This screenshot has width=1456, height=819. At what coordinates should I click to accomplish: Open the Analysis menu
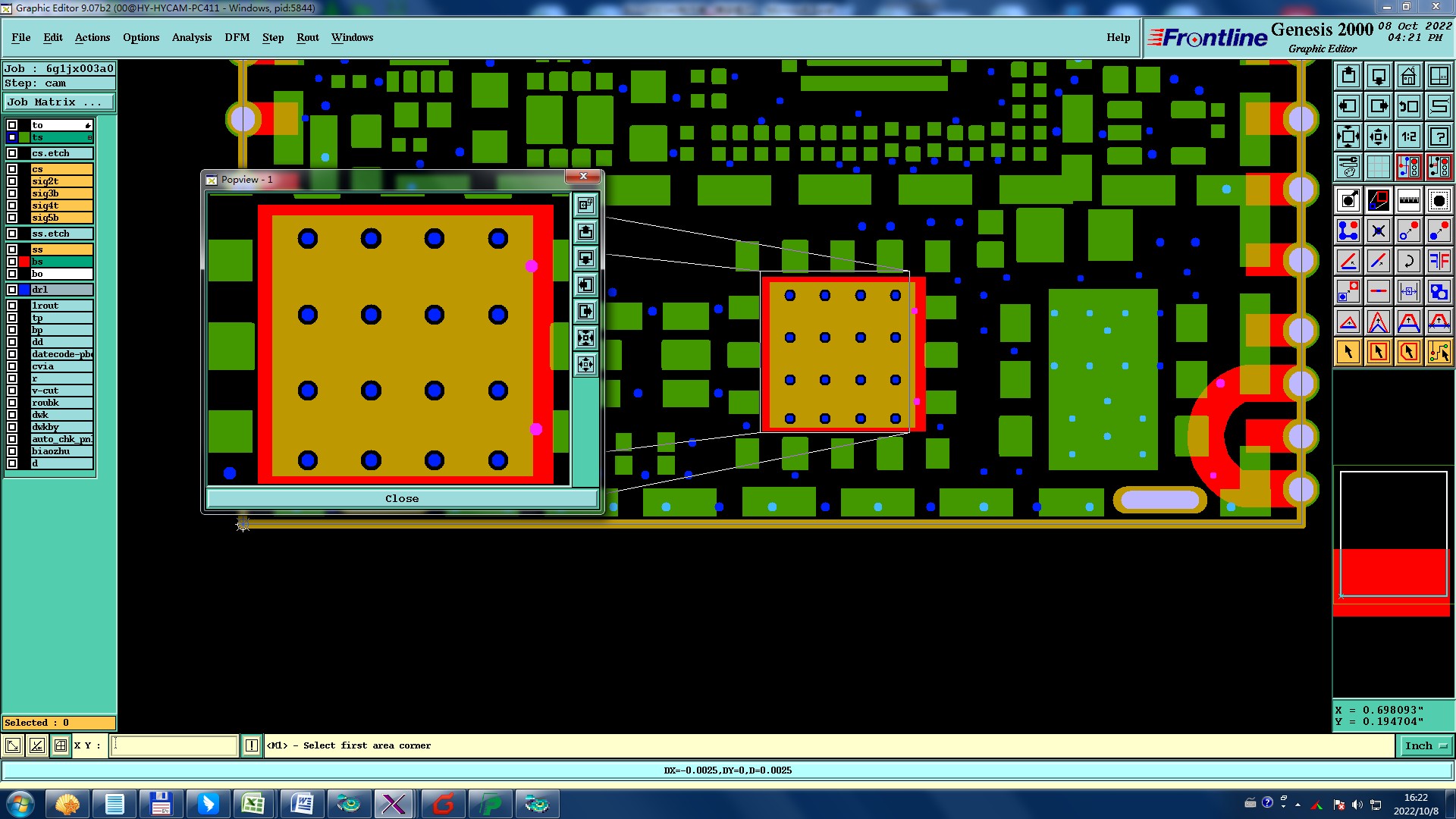(192, 37)
